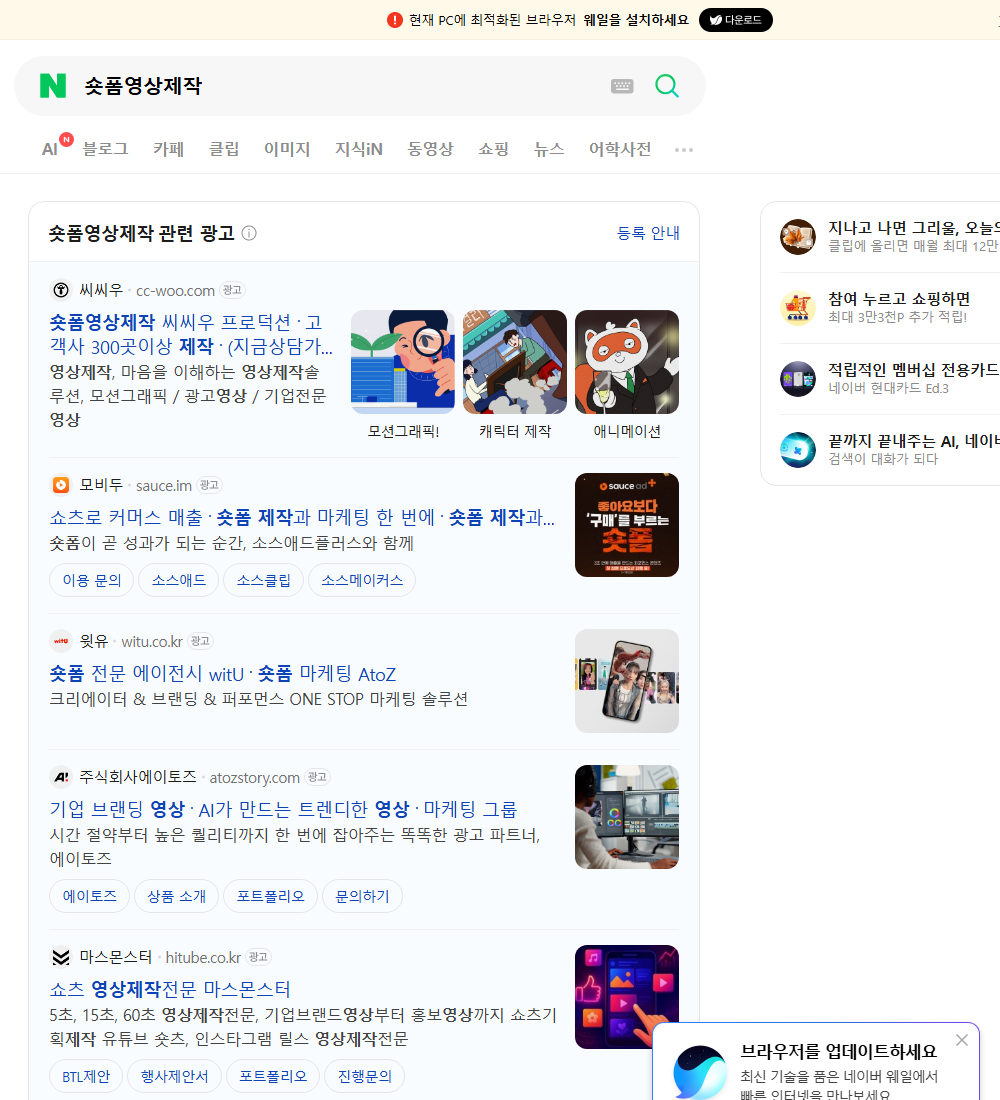
Task: Open the 캐릭터 제작 thumbnail image
Action: pyautogui.click(x=515, y=362)
